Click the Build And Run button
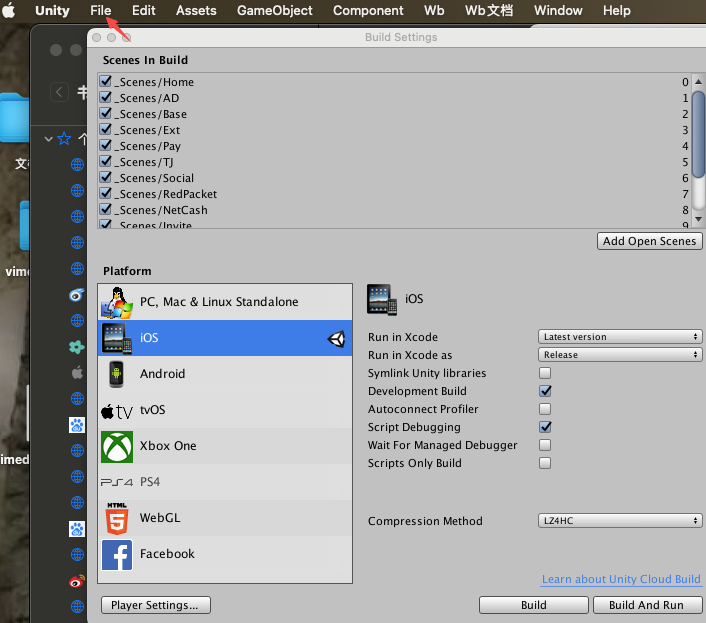The image size is (706, 623). point(647,605)
